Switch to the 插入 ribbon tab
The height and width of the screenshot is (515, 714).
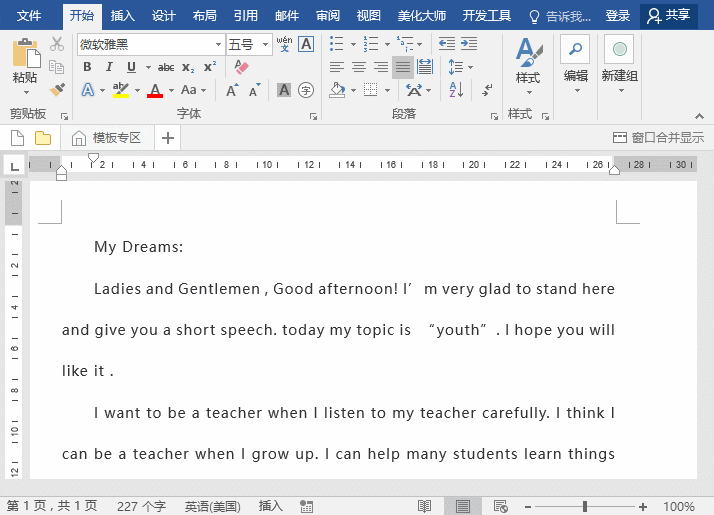point(123,15)
